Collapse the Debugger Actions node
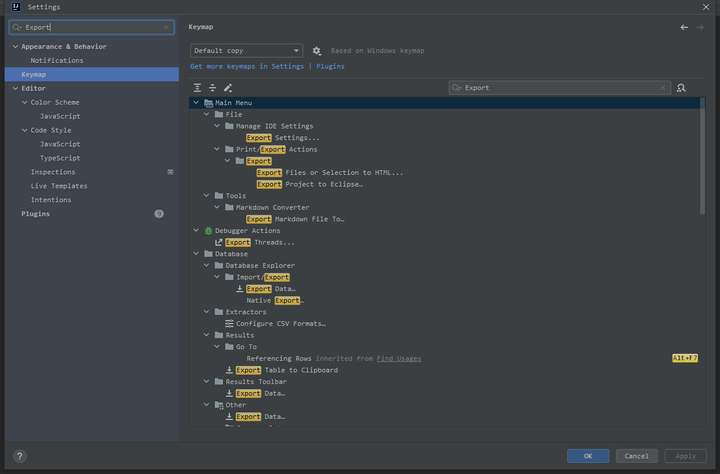The width and height of the screenshot is (720, 474). pyautogui.click(x=195, y=230)
